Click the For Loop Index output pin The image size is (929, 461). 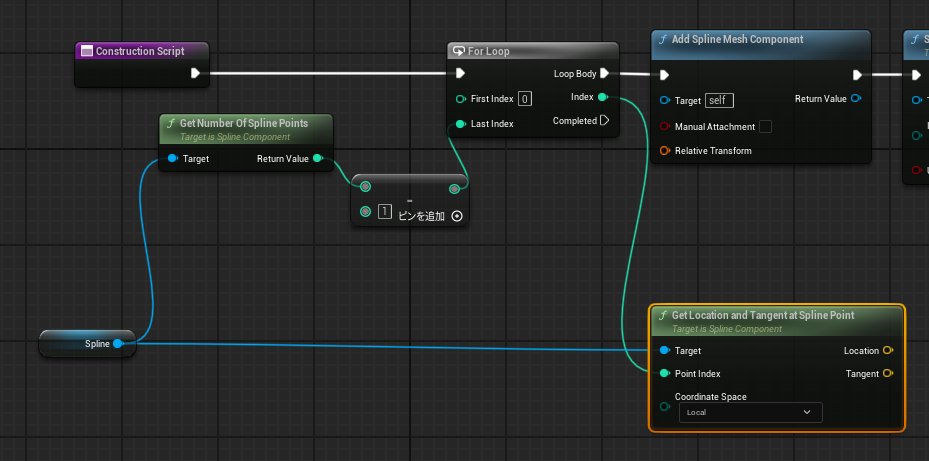click(x=602, y=97)
